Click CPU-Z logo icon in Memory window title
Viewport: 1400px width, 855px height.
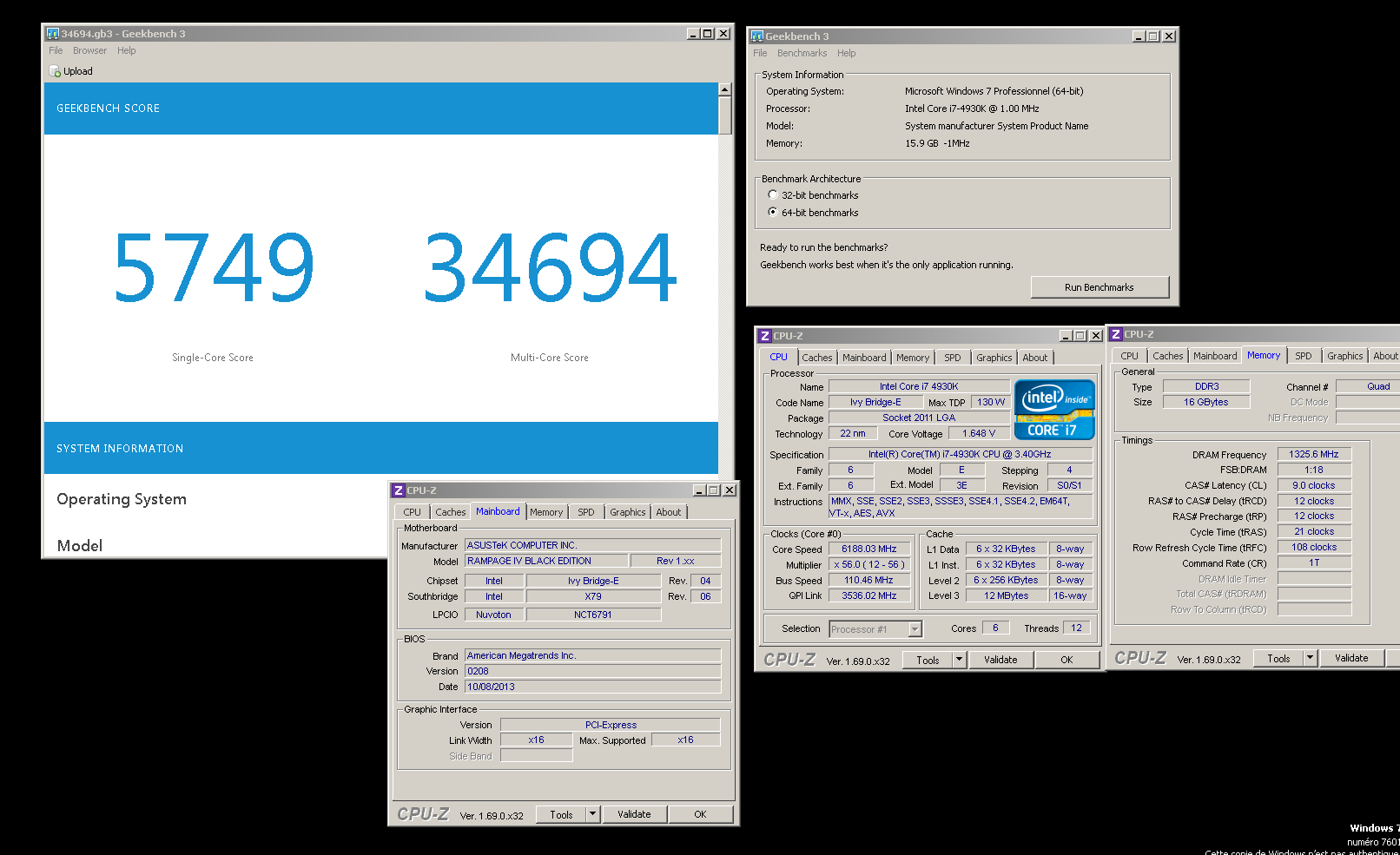pyautogui.click(x=1116, y=334)
